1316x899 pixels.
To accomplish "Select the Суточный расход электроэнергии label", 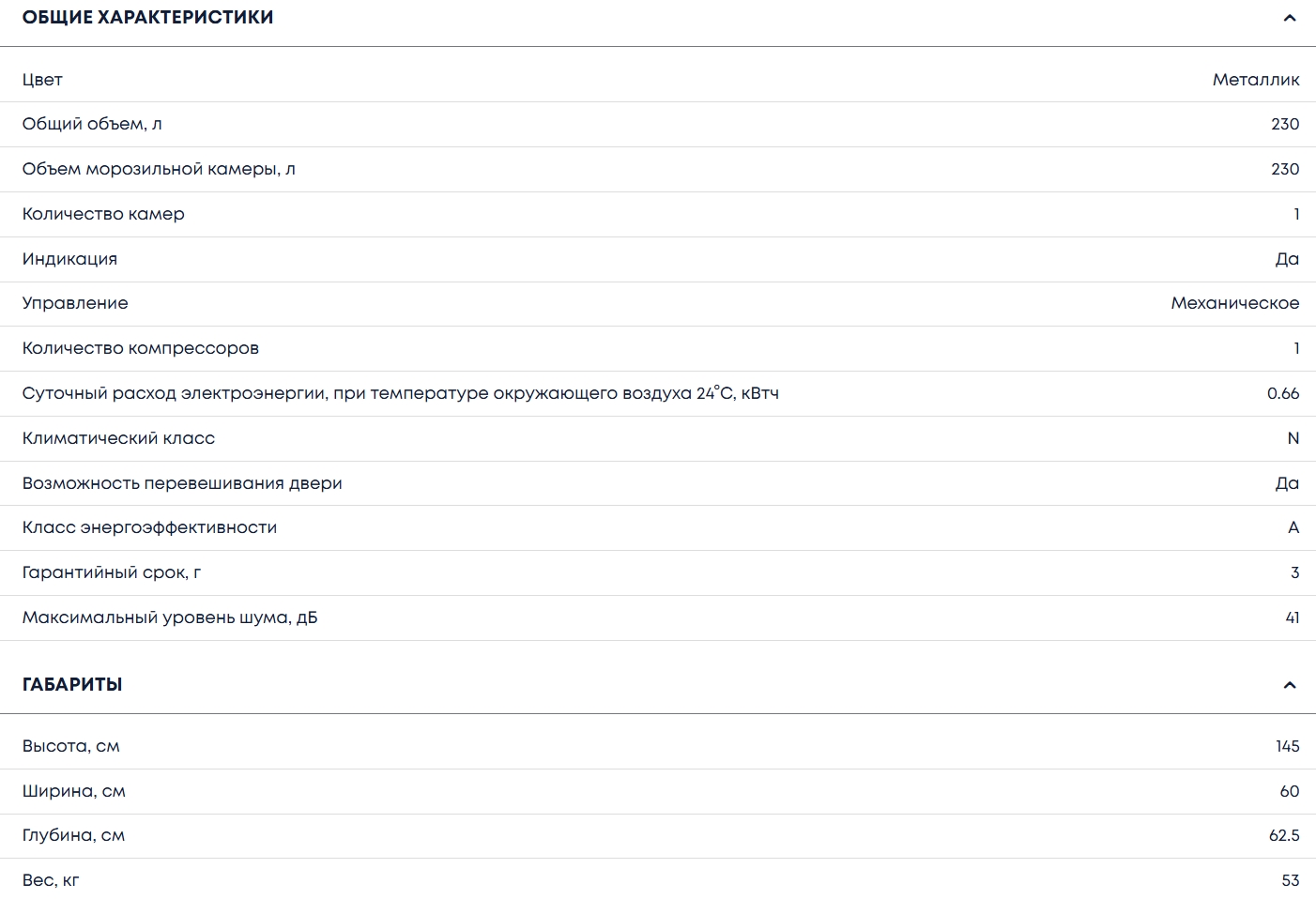I will (x=400, y=393).
